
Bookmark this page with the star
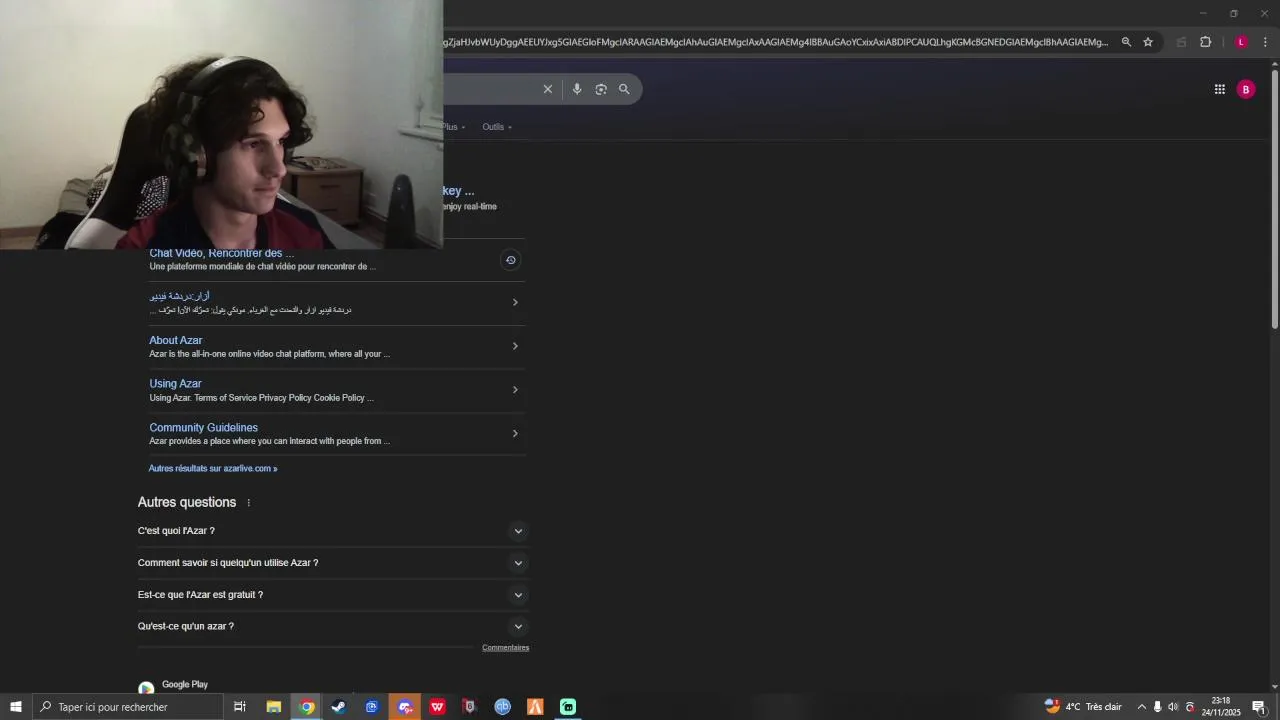pyautogui.click(x=1148, y=42)
